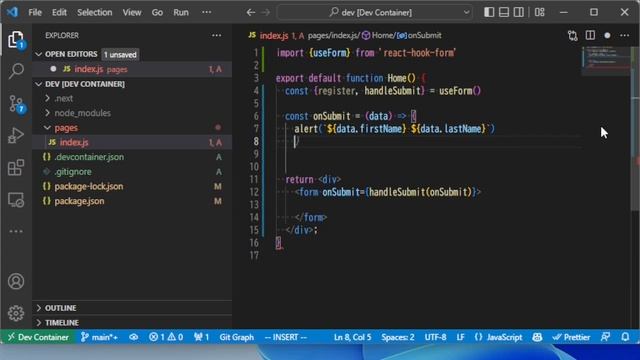Open the feedback icon in status bar
Screen dimensions: 640x360
point(605,337)
